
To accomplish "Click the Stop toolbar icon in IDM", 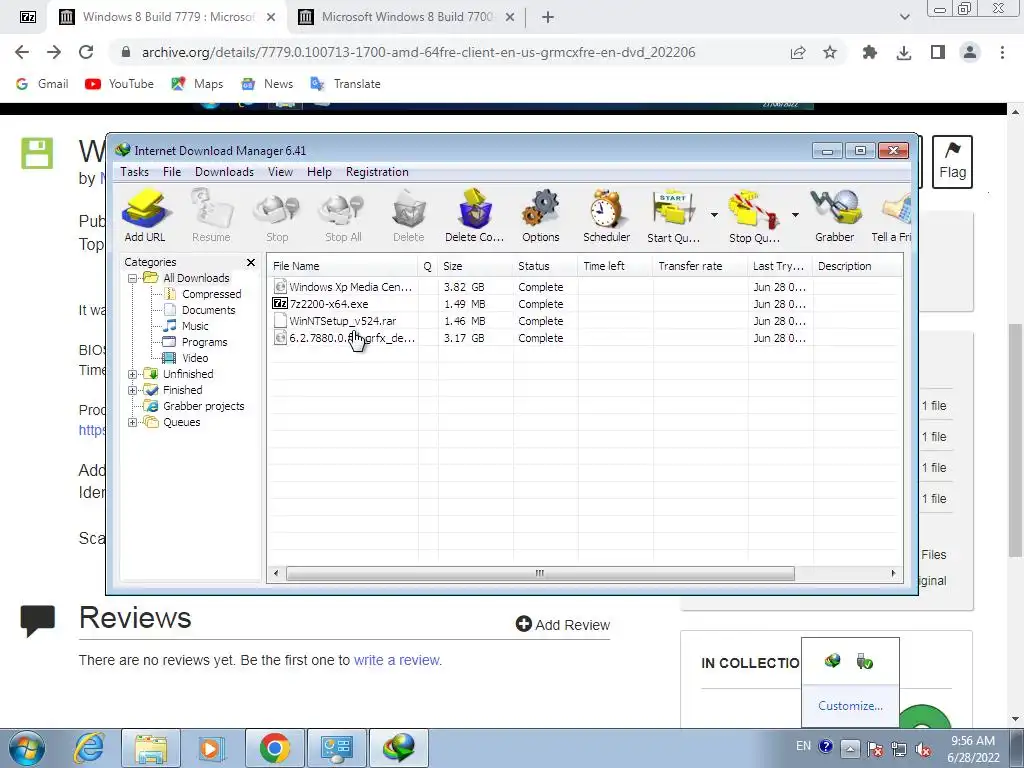I will tap(277, 216).
